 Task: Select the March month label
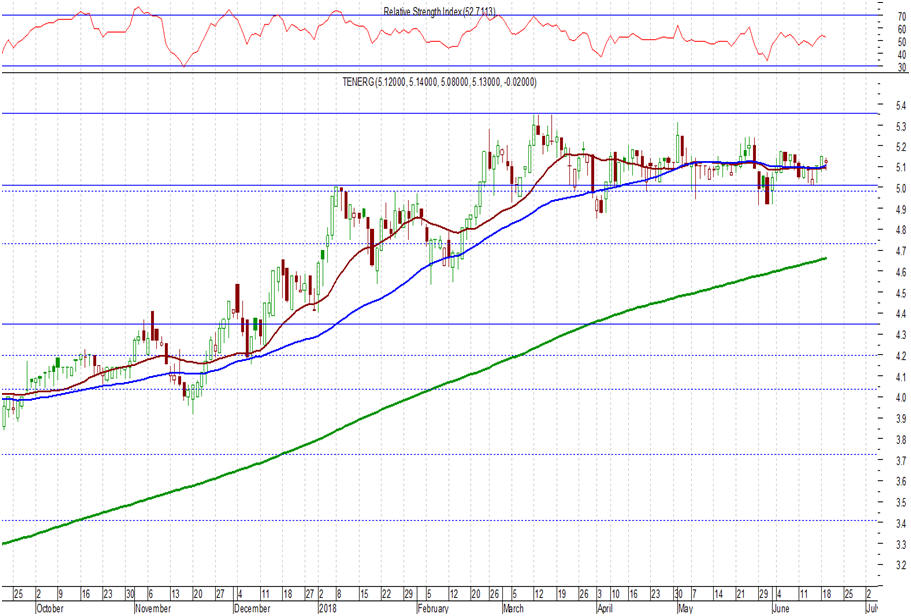click(515, 606)
